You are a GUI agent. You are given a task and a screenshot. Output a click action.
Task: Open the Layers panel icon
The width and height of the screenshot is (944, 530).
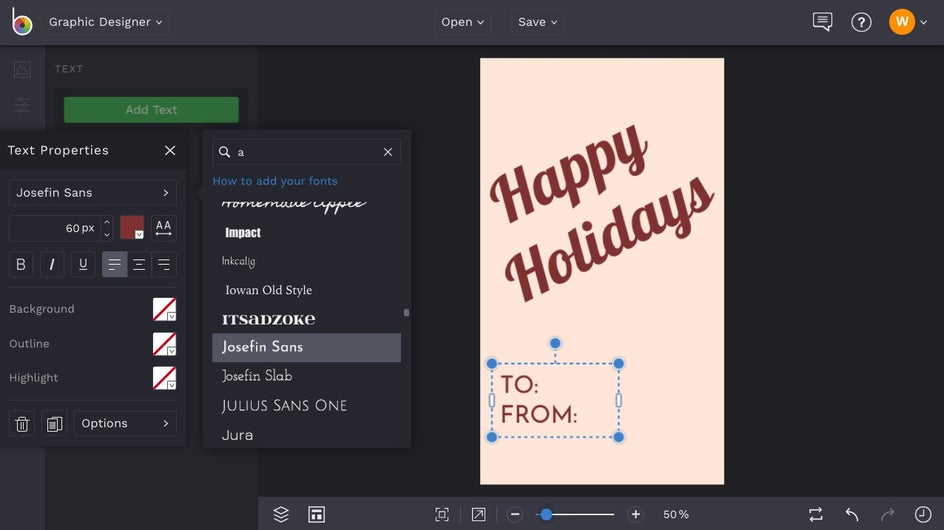click(x=281, y=514)
